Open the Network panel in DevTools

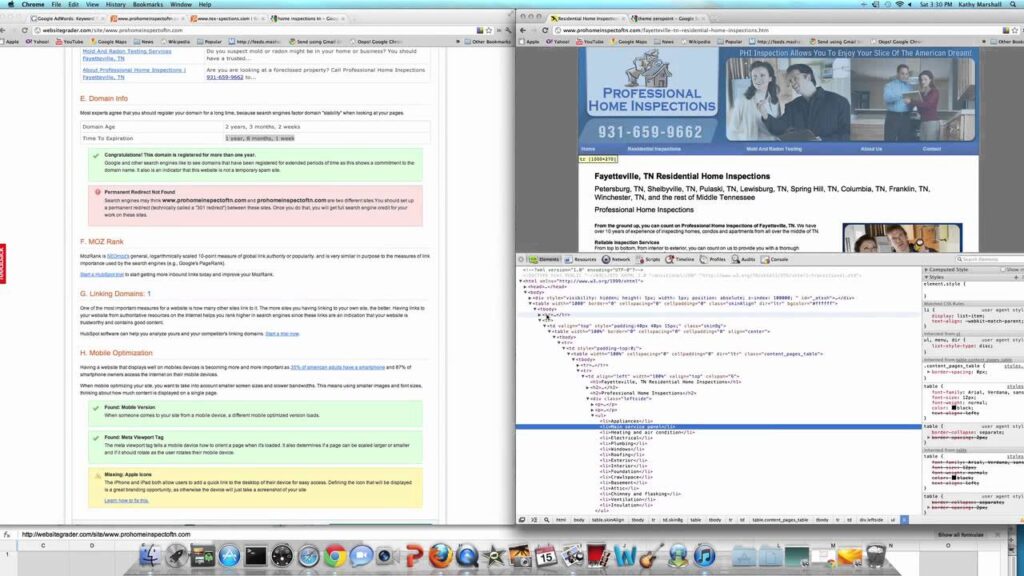click(616, 259)
